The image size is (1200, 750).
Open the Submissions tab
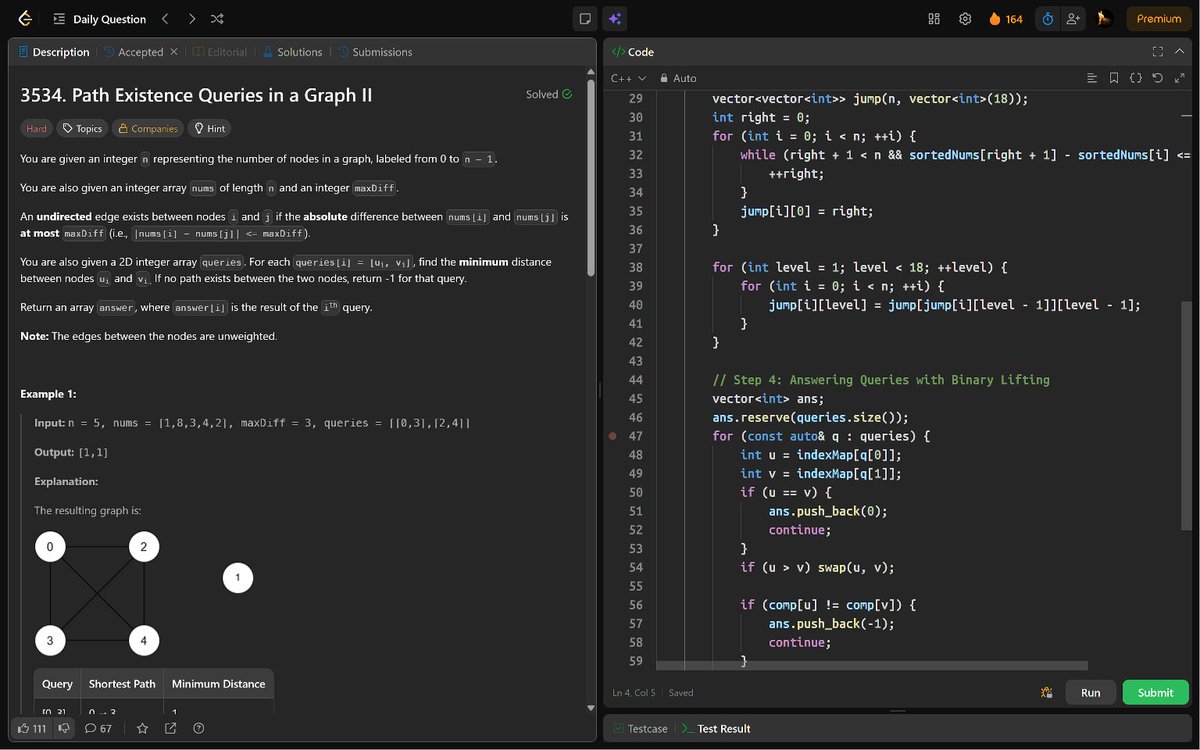coord(375,52)
